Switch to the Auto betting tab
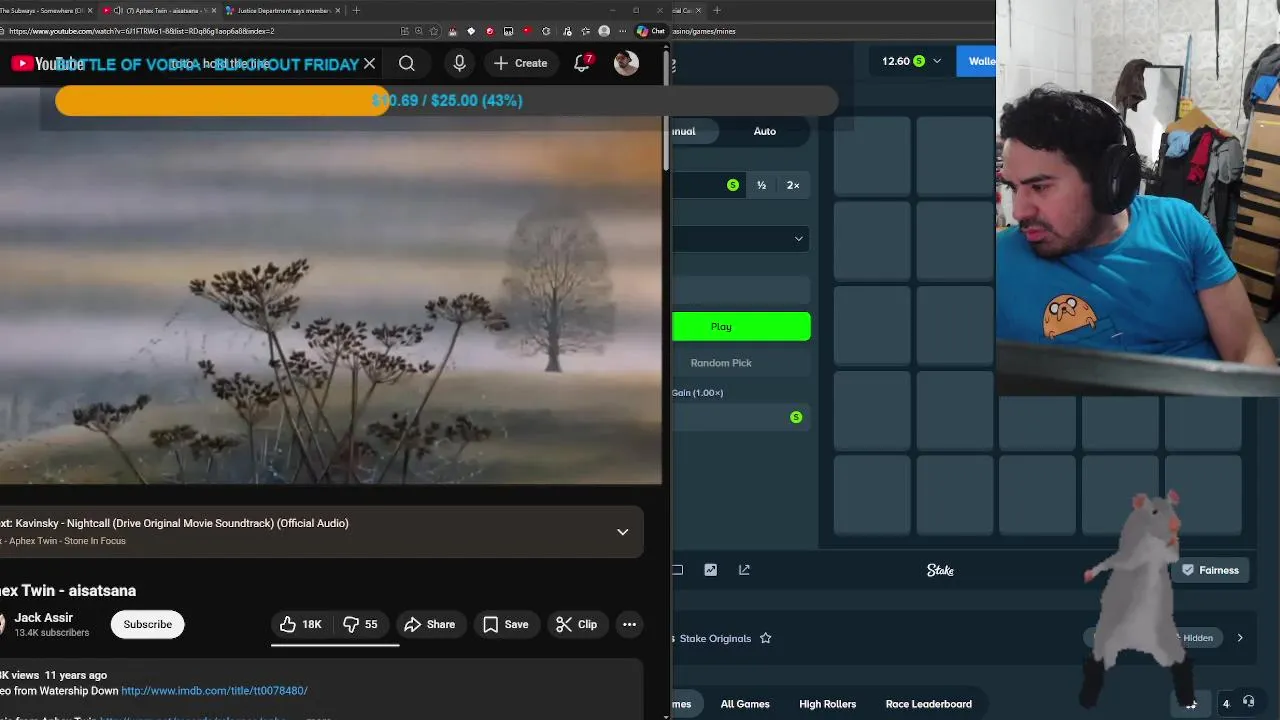 pyautogui.click(x=765, y=131)
